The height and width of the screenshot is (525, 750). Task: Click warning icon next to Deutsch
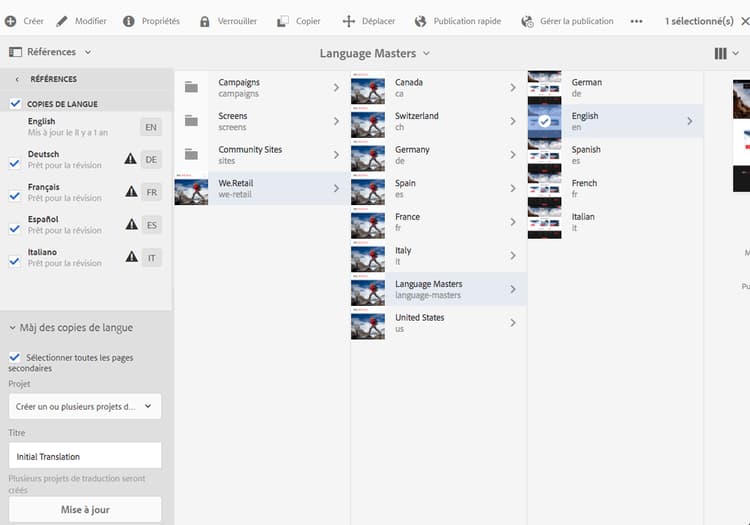click(130, 159)
